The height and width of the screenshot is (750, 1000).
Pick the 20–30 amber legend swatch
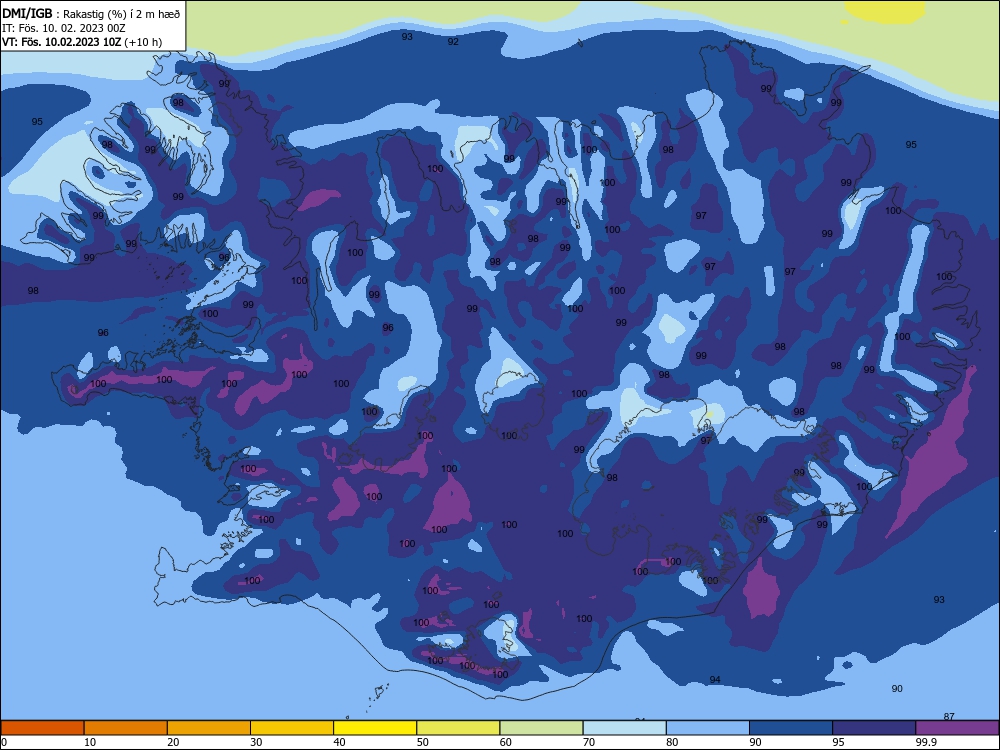(209, 728)
